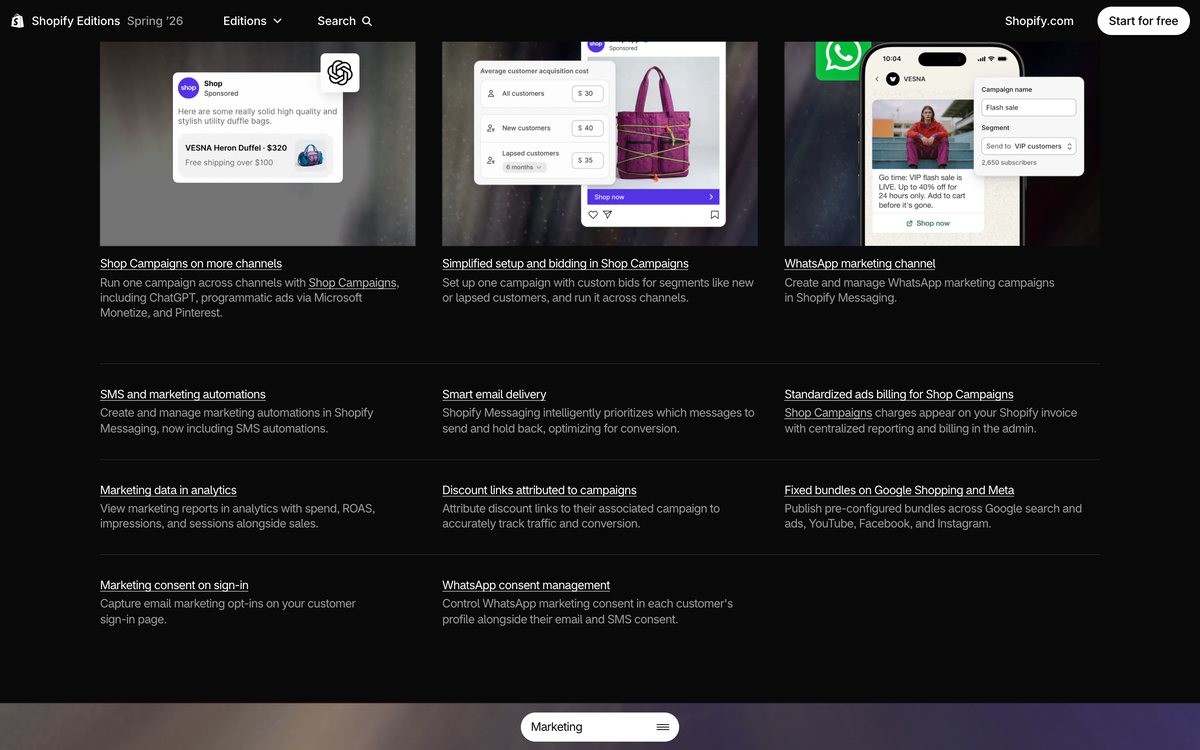The height and width of the screenshot is (750, 1200).
Task: Click Shop Campaigns link in ads billing text
Action: point(828,413)
